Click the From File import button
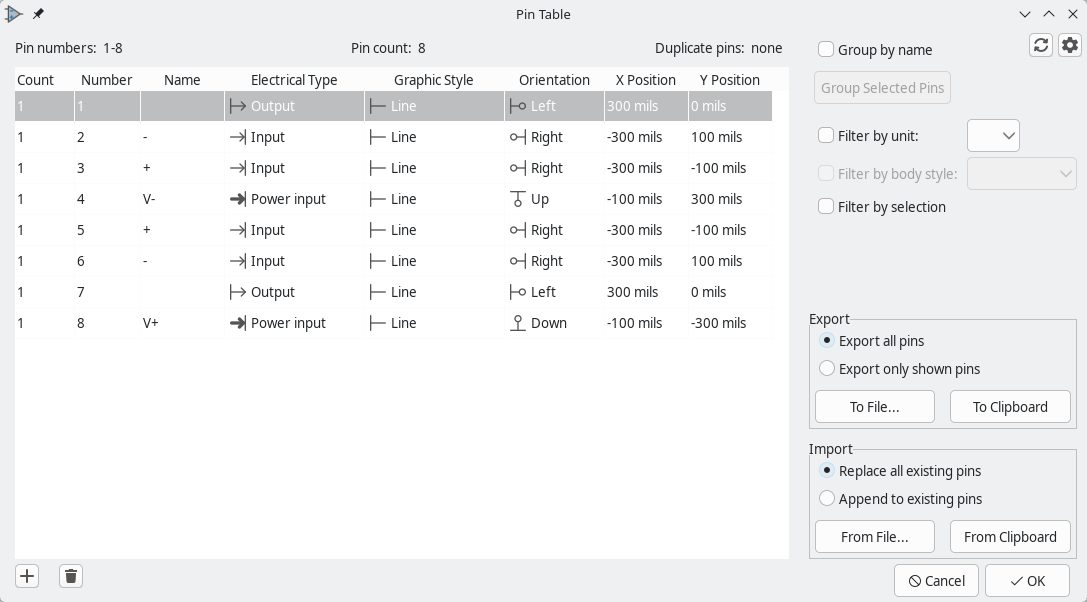Image resolution: width=1087 pixels, height=602 pixels. point(875,537)
